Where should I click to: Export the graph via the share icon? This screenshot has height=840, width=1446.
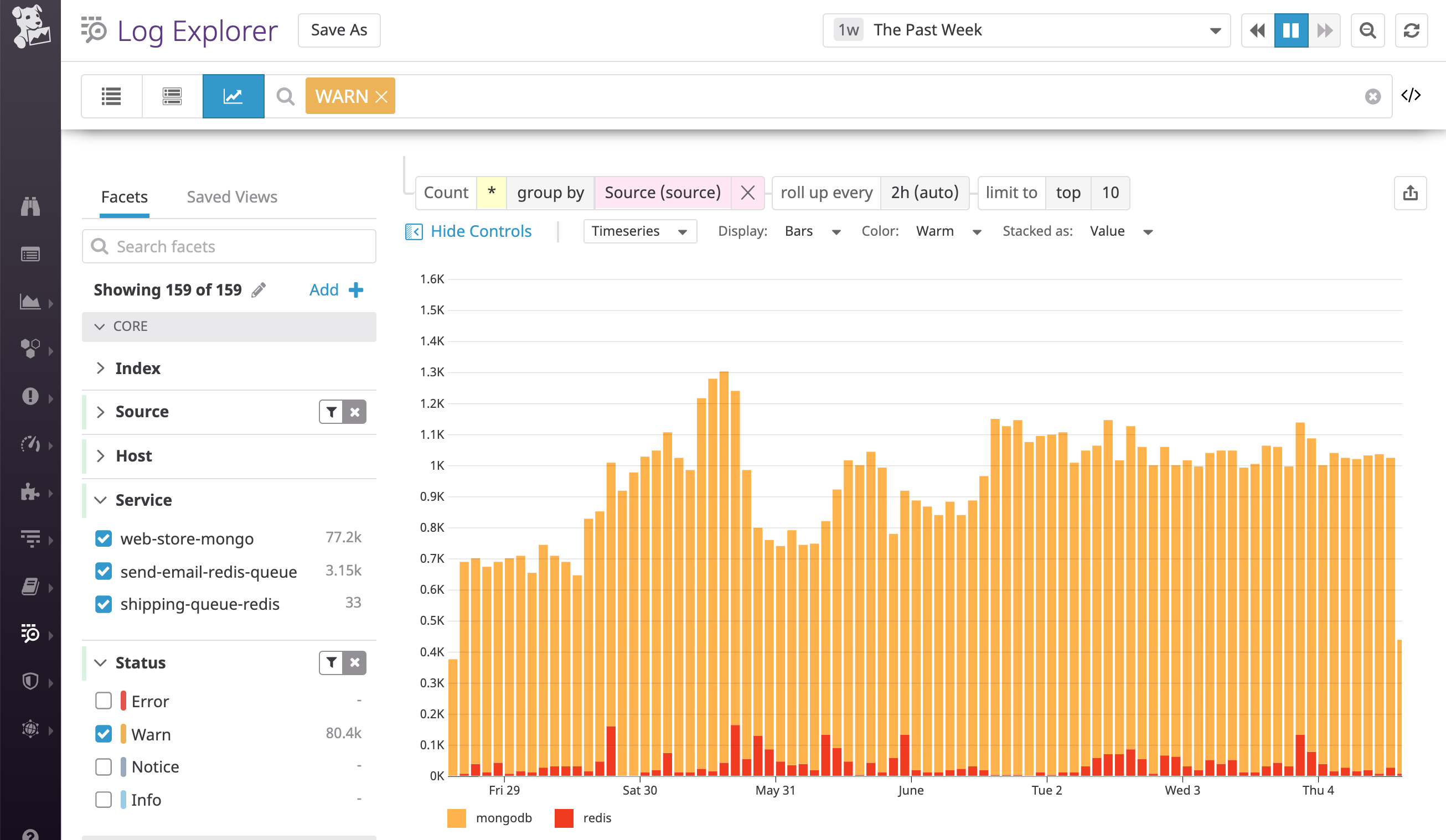pos(1411,193)
